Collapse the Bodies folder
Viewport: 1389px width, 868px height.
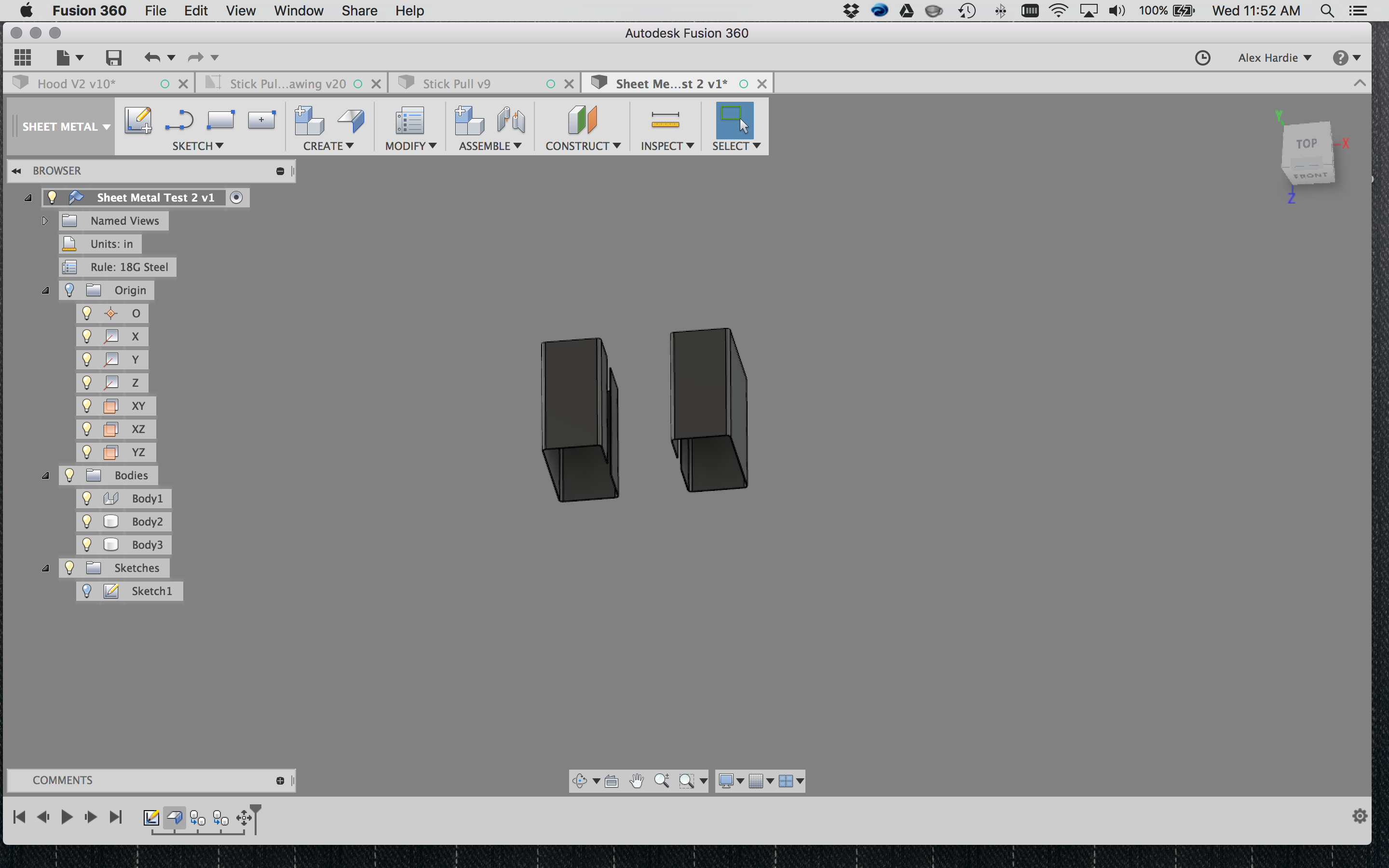[45, 475]
